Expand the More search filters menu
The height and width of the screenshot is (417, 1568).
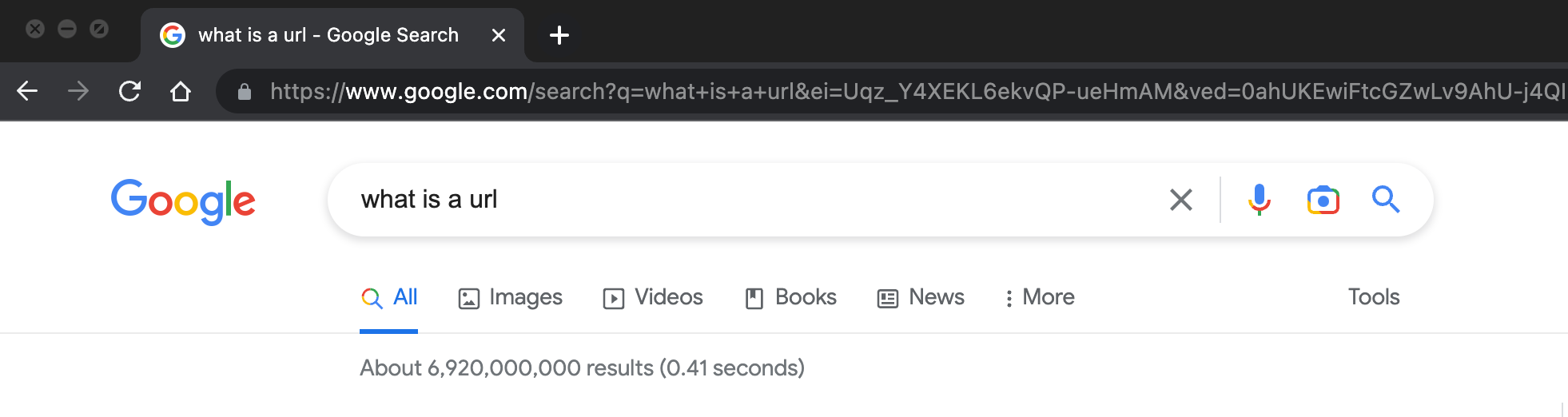point(1040,297)
